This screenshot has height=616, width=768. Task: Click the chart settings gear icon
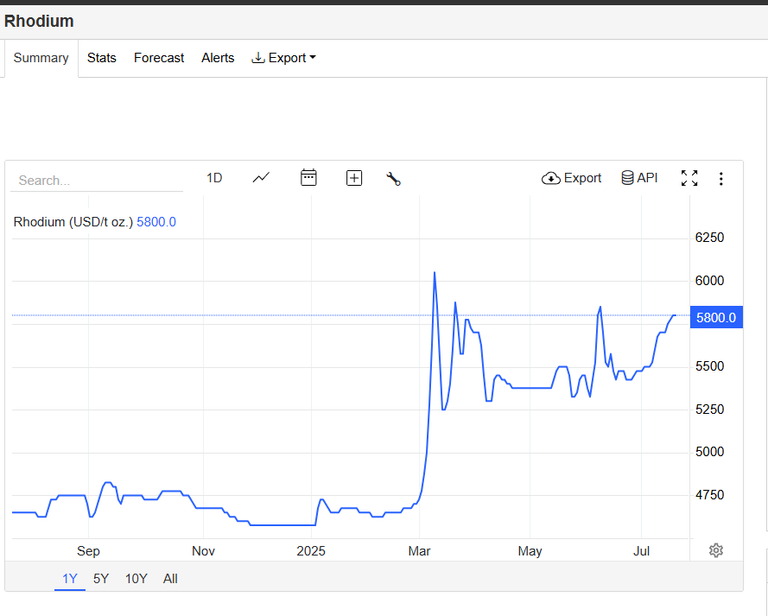[x=716, y=550]
